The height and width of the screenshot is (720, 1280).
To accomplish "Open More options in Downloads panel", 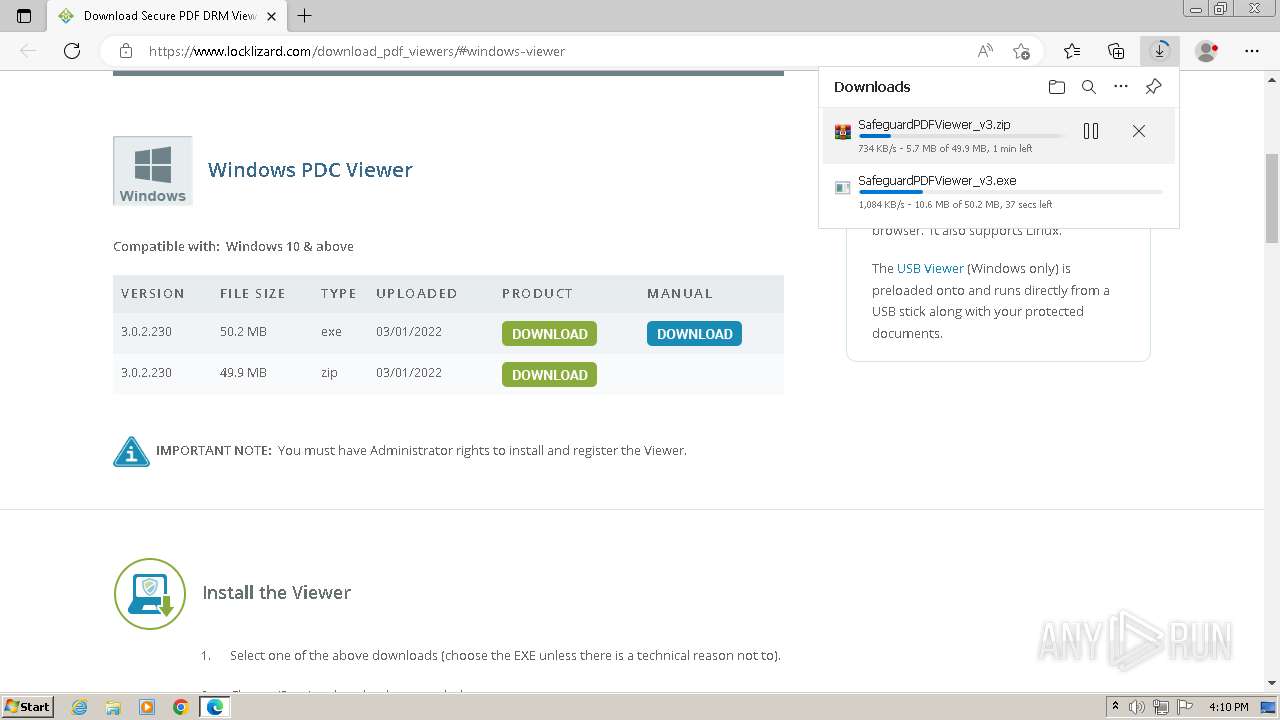I will (x=1121, y=87).
